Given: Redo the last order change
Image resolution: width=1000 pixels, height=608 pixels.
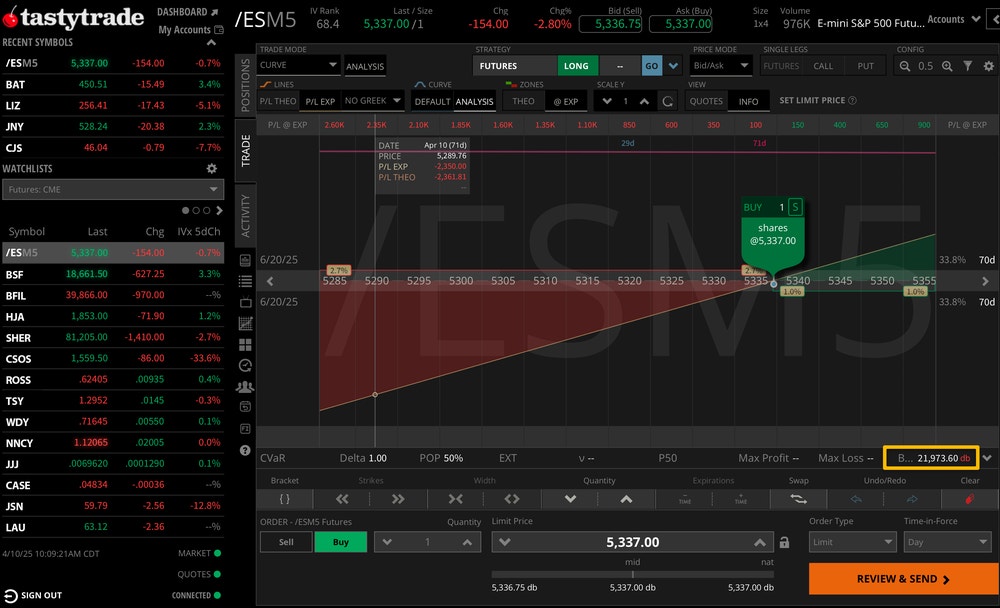Looking at the screenshot, I should click(912, 499).
